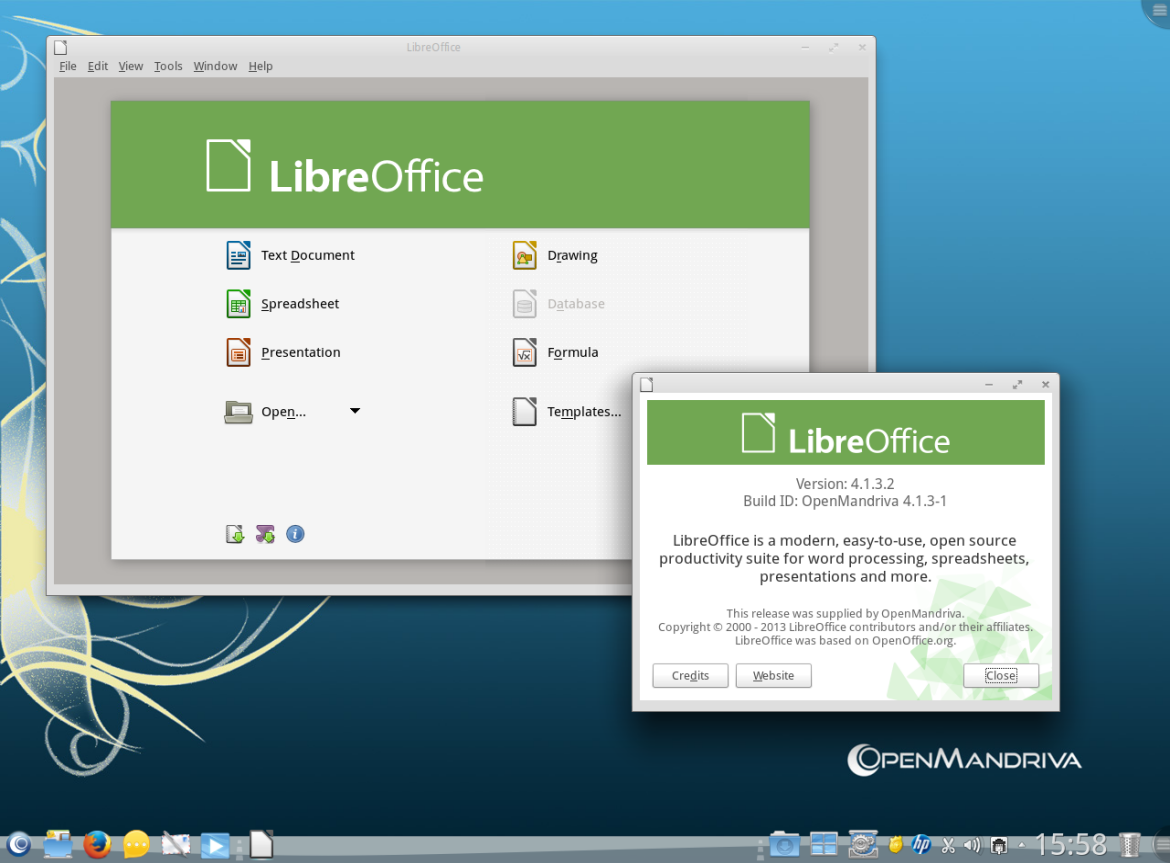Open the Window menu
This screenshot has height=863, width=1170.
coord(215,66)
